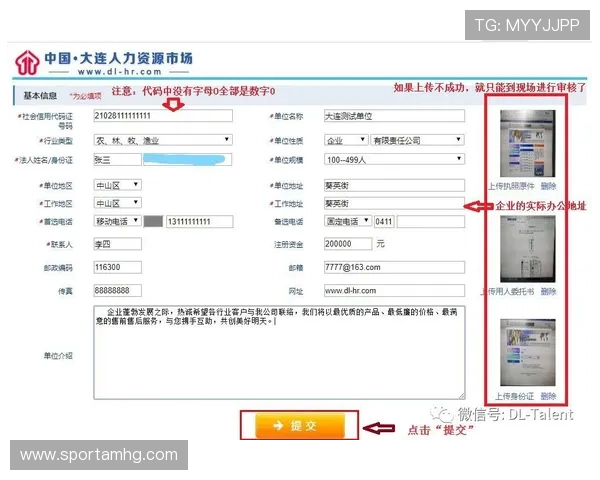Image resolution: width=600 pixels, height=480 pixels.
Task: Open the 备选电话 固定电话 dropdown
Action: (348, 221)
